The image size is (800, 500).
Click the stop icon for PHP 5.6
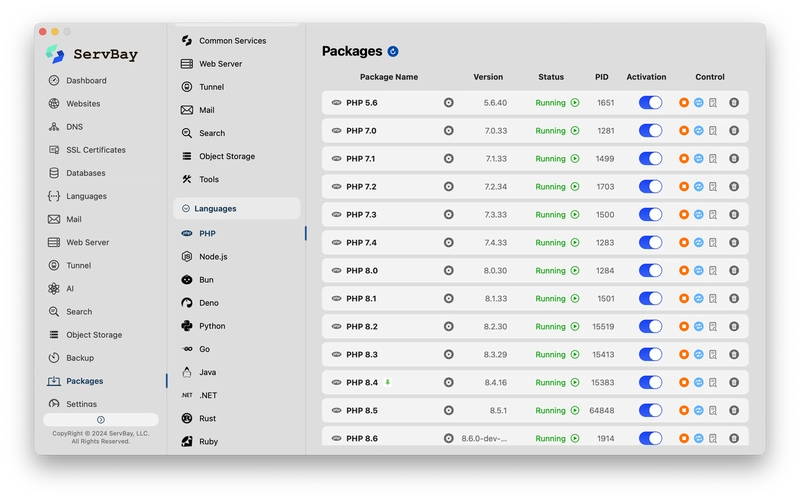pyautogui.click(x=684, y=102)
